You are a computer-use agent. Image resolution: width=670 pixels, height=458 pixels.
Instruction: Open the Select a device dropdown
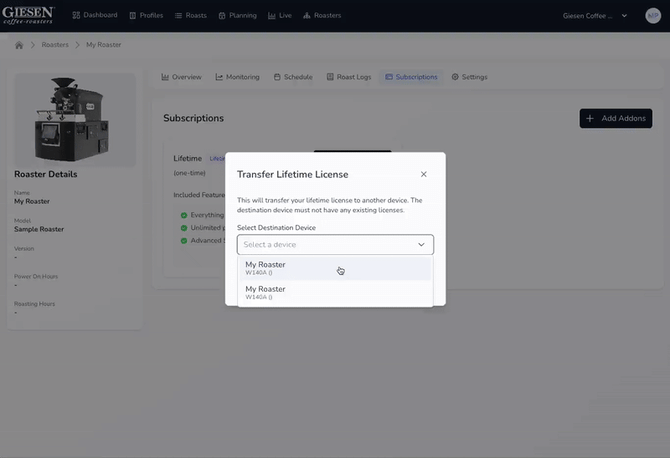pyautogui.click(x=335, y=244)
